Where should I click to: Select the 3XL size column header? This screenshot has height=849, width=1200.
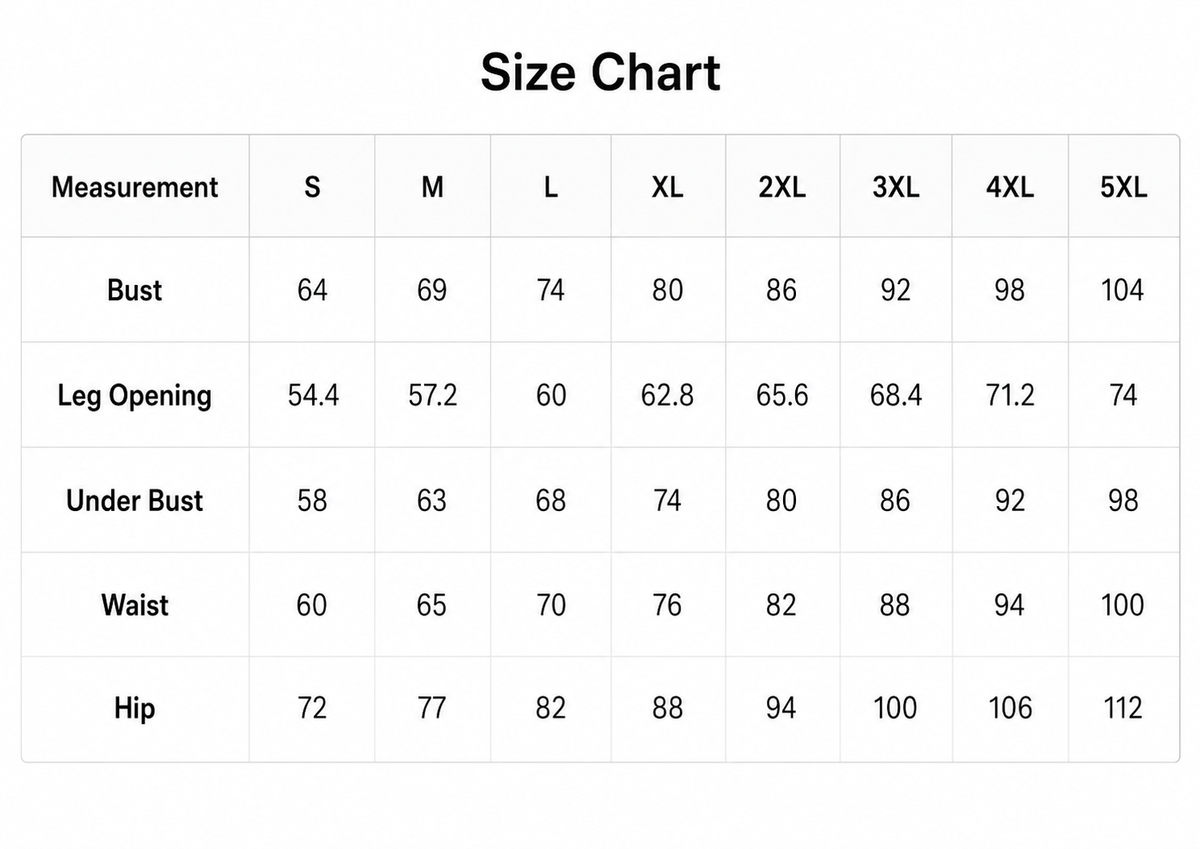tap(896, 187)
